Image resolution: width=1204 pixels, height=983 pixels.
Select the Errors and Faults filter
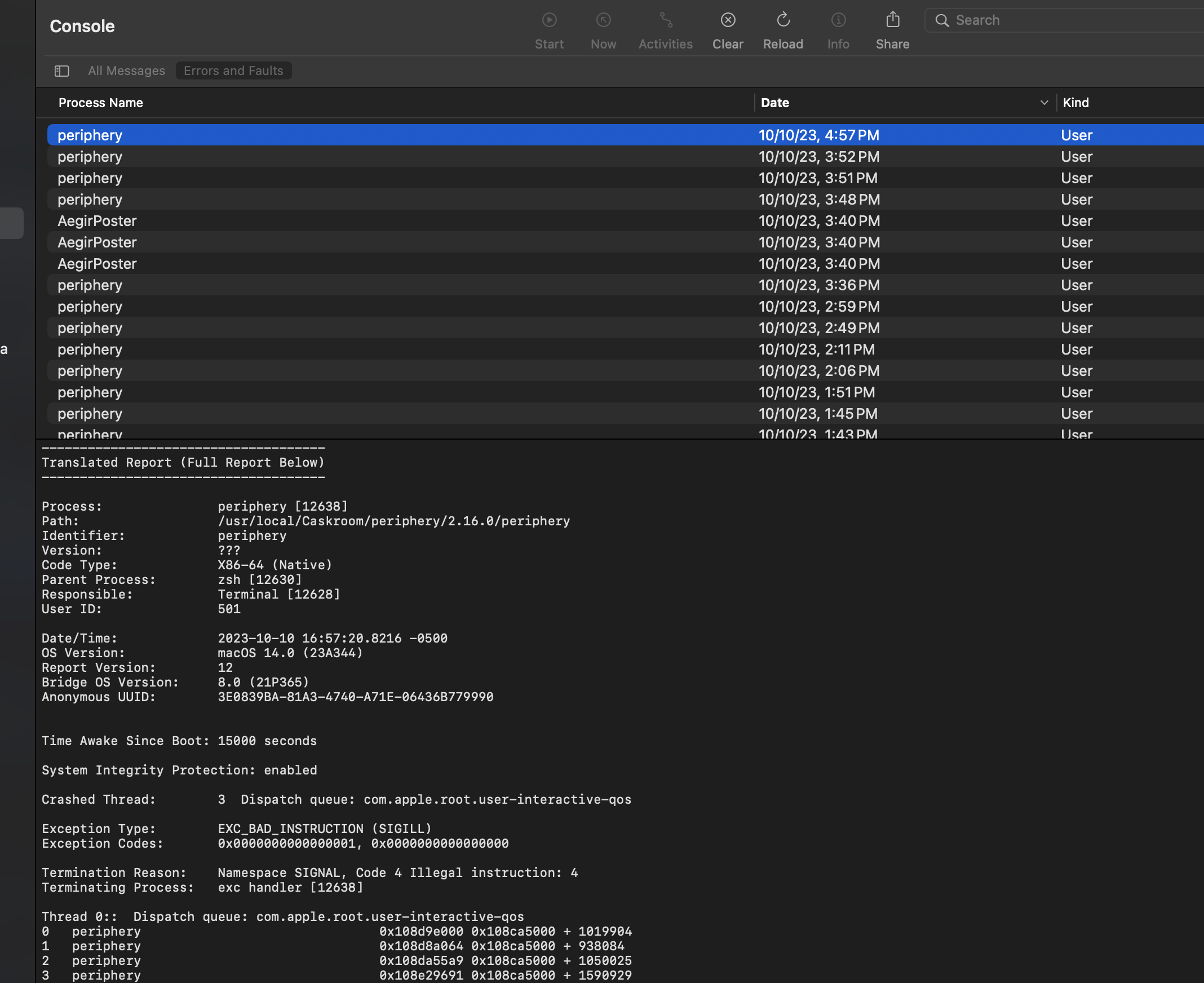point(233,70)
